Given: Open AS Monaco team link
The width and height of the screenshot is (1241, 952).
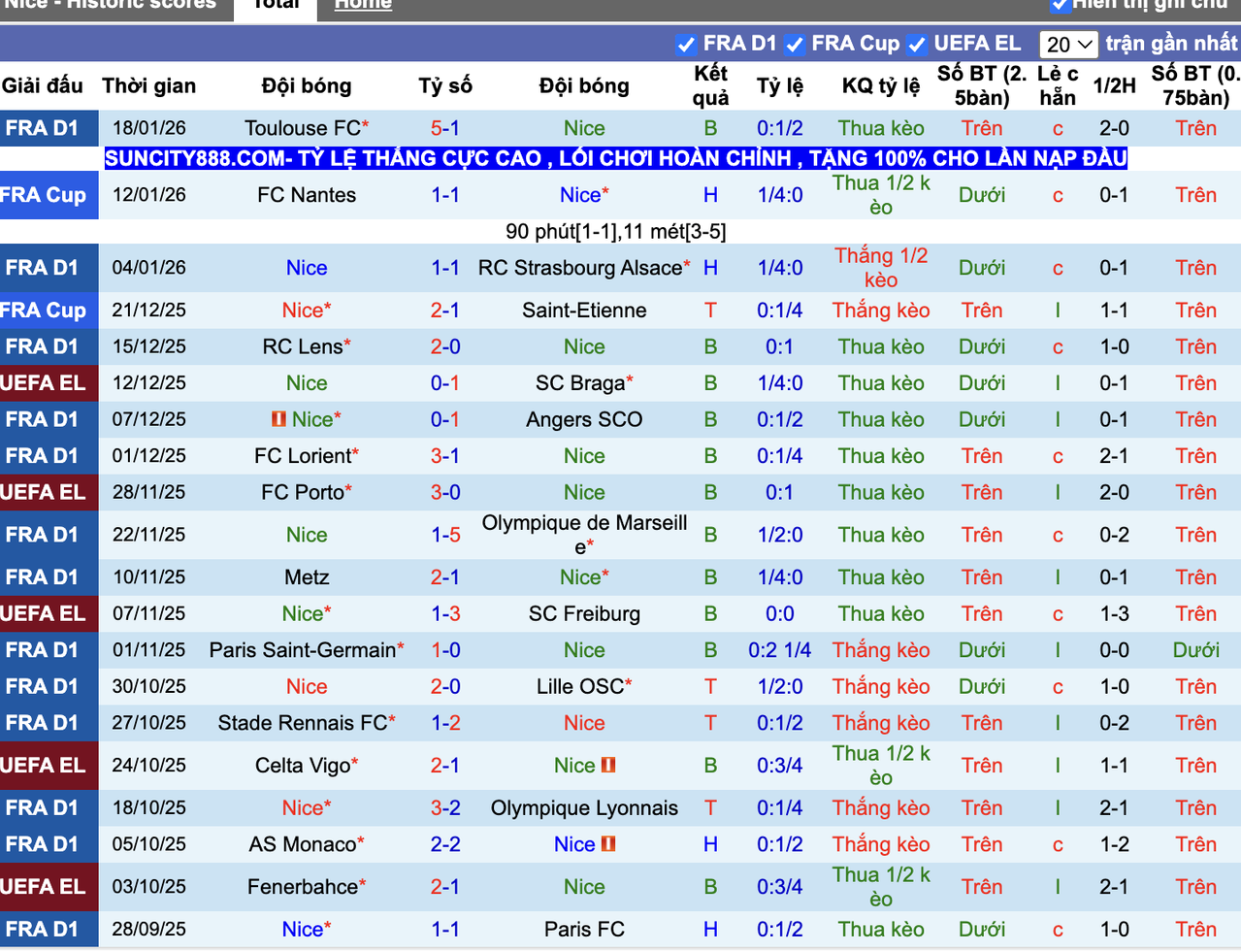Looking at the screenshot, I should 303,844.
